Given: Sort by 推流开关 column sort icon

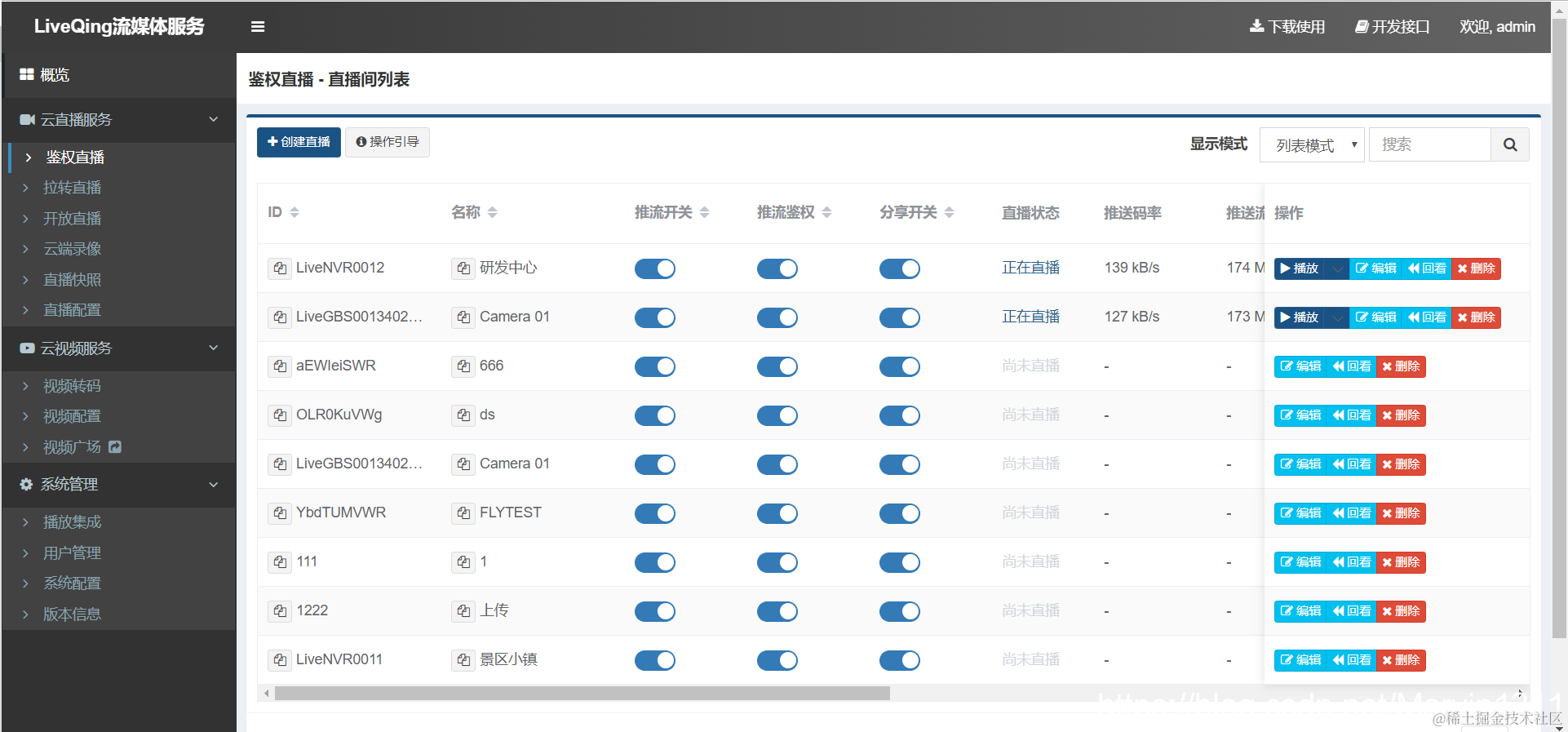Looking at the screenshot, I should (x=705, y=212).
